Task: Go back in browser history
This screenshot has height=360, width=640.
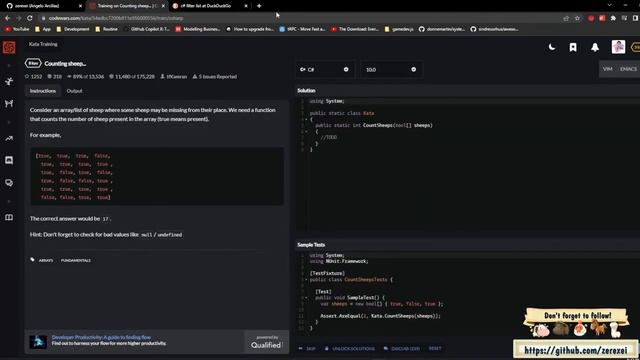Action: [x=7, y=18]
